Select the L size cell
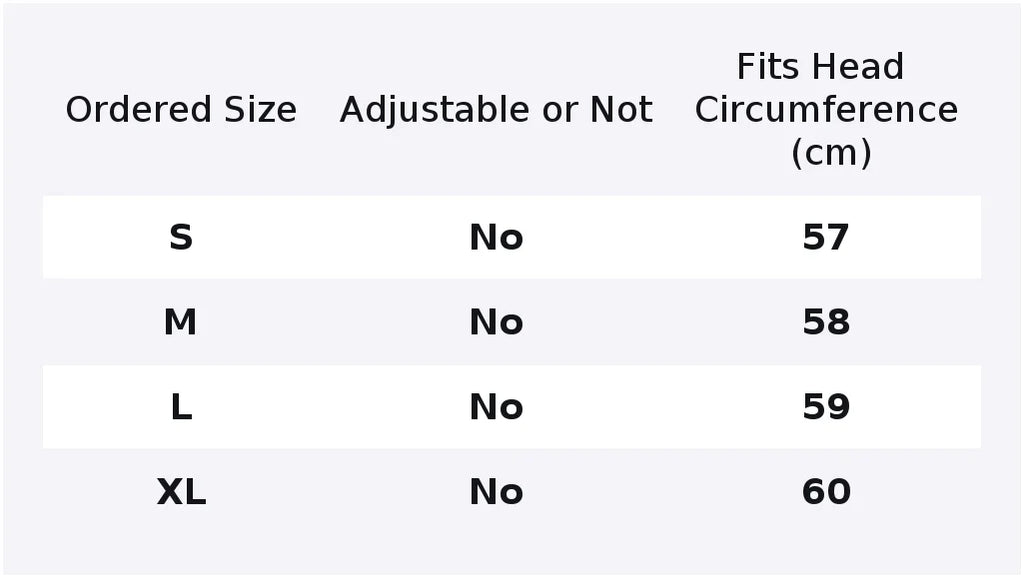The image size is (1024, 578). point(181,407)
